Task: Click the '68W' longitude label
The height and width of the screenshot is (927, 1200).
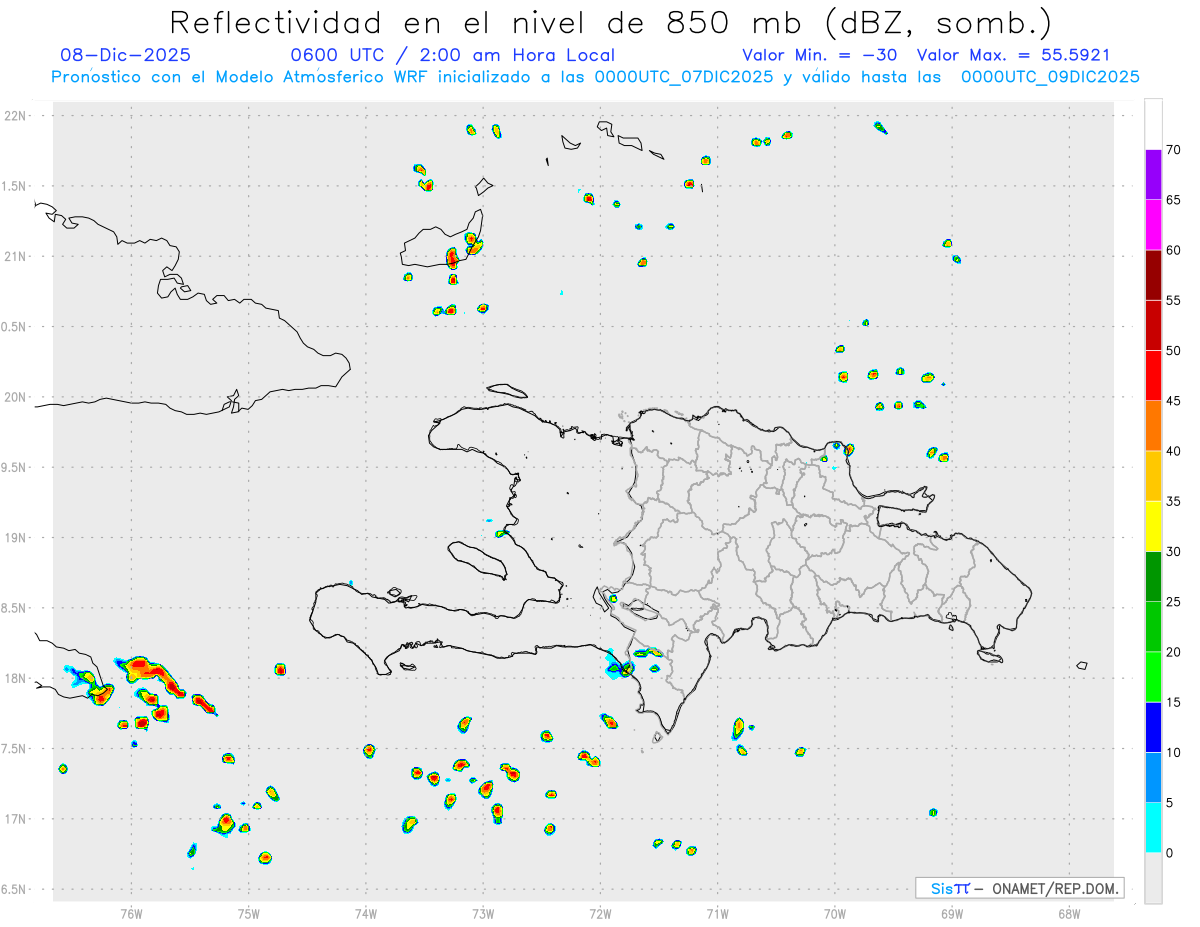Action: coord(1068,913)
